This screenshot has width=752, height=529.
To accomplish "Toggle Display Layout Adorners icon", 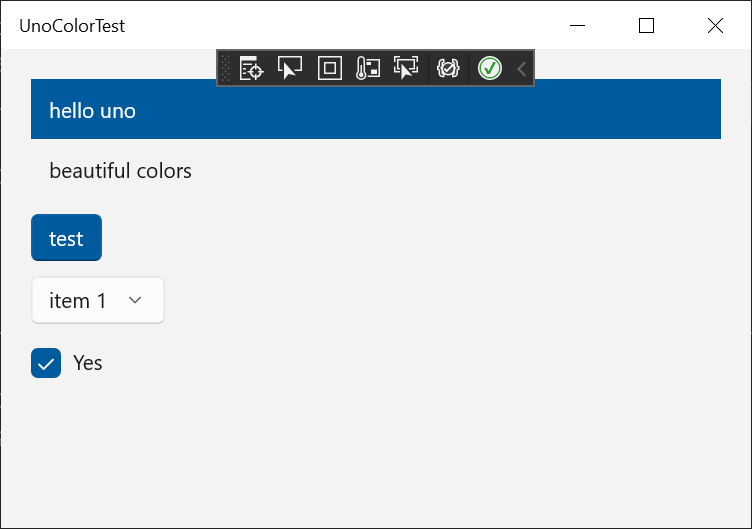I will point(330,68).
